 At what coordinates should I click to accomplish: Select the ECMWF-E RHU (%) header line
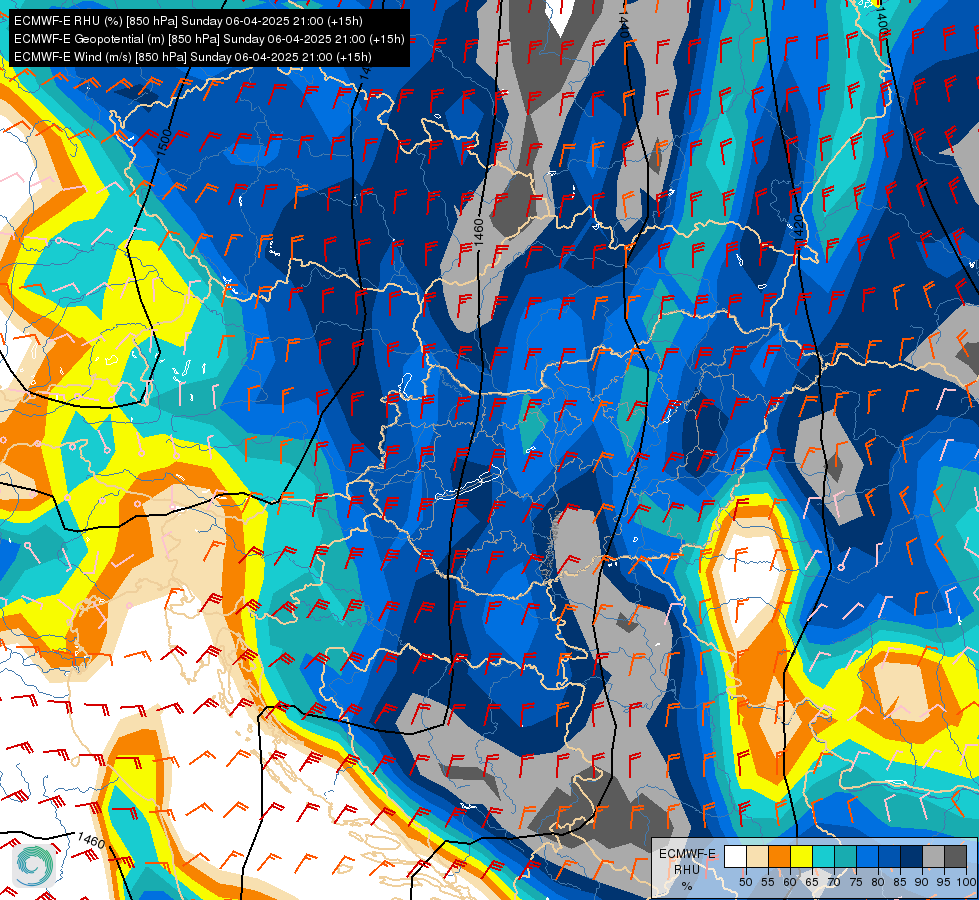pos(188,21)
